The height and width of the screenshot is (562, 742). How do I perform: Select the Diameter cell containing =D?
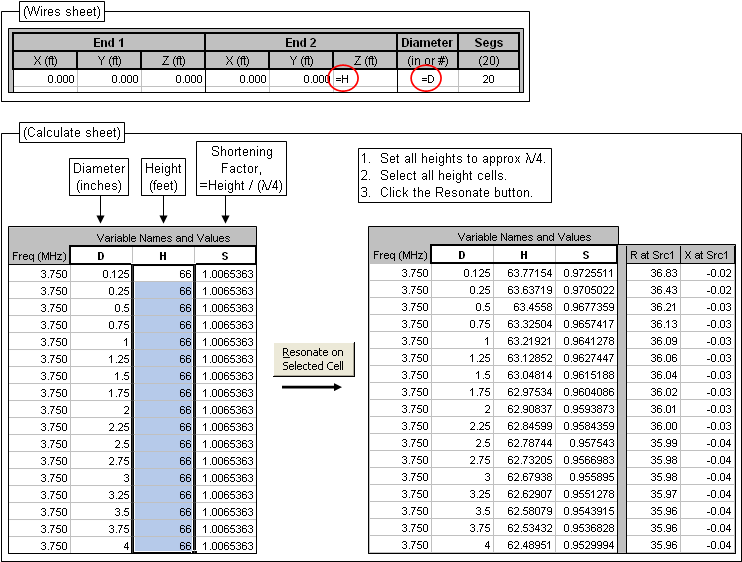[427, 79]
